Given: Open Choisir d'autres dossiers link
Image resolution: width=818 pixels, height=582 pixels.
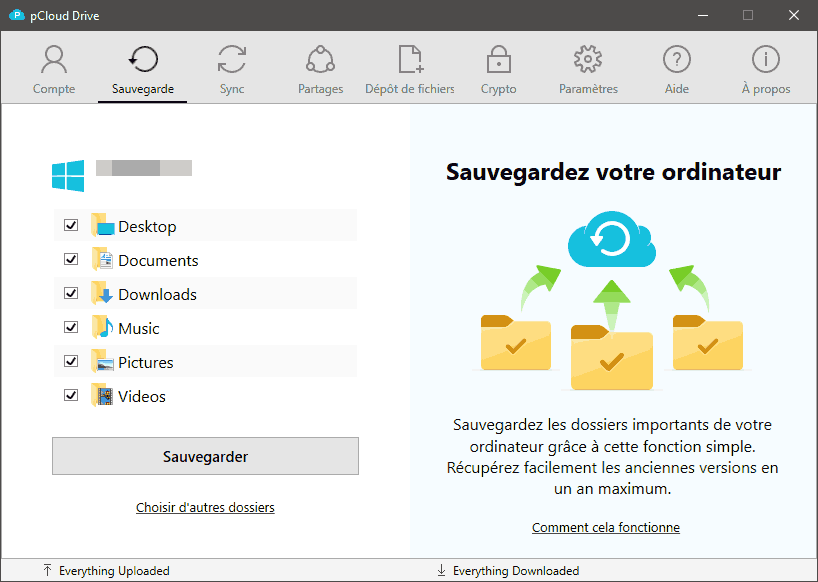Looking at the screenshot, I should [205, 507].
